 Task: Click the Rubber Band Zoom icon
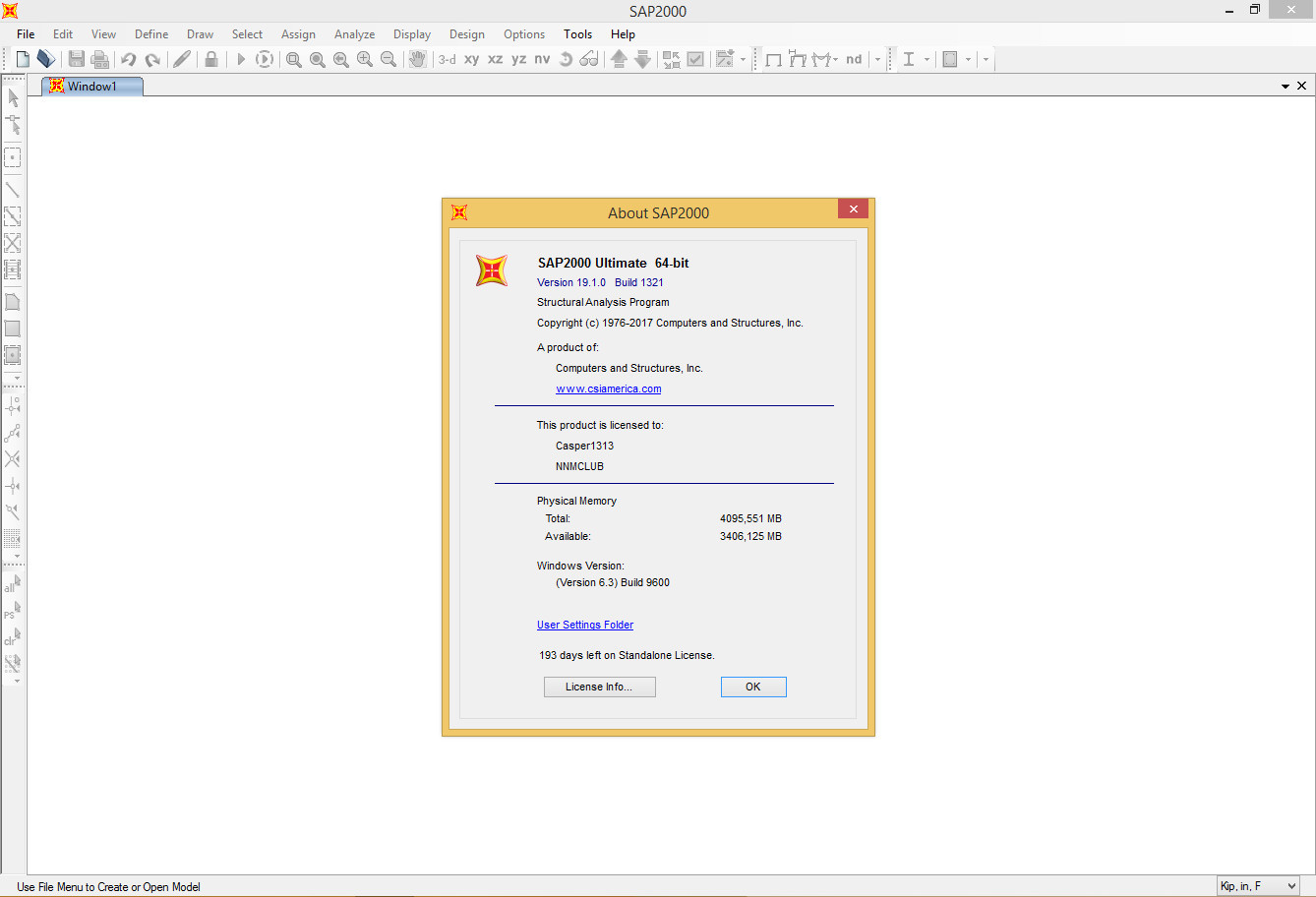[x=293, y=59]
